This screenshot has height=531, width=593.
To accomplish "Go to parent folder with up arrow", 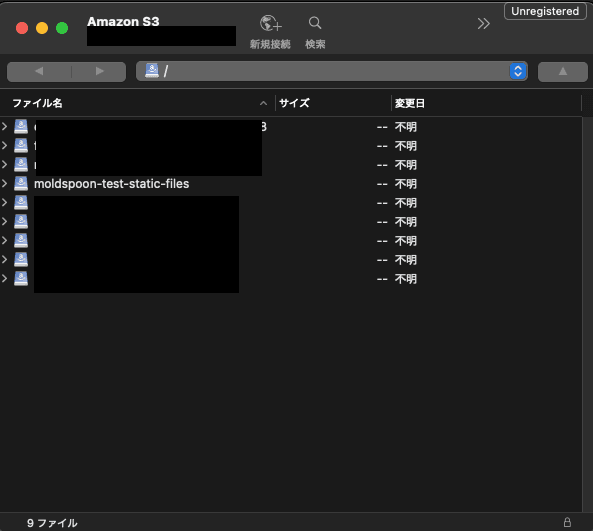I will click(x=563, y=71).
